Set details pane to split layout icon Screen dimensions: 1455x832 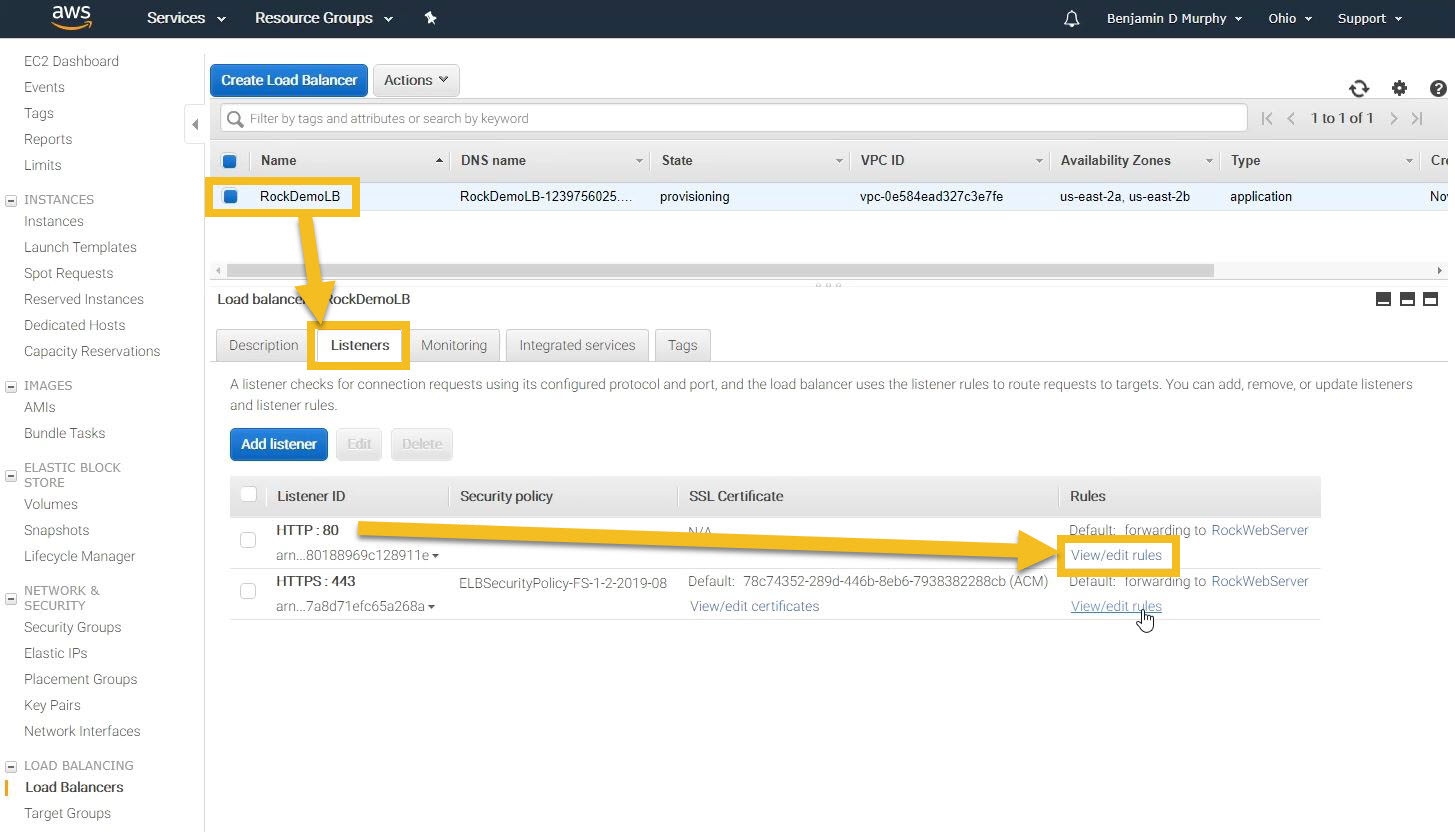[1407, 299]
